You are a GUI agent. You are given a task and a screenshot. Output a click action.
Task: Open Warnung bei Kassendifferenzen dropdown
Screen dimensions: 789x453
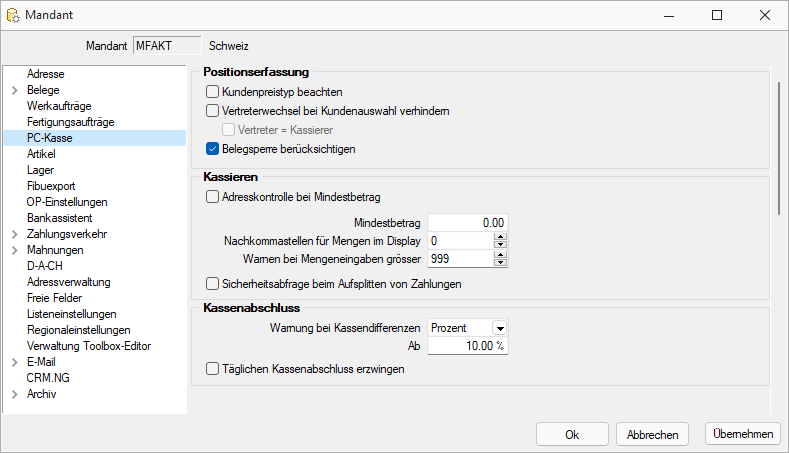point(500,328)
